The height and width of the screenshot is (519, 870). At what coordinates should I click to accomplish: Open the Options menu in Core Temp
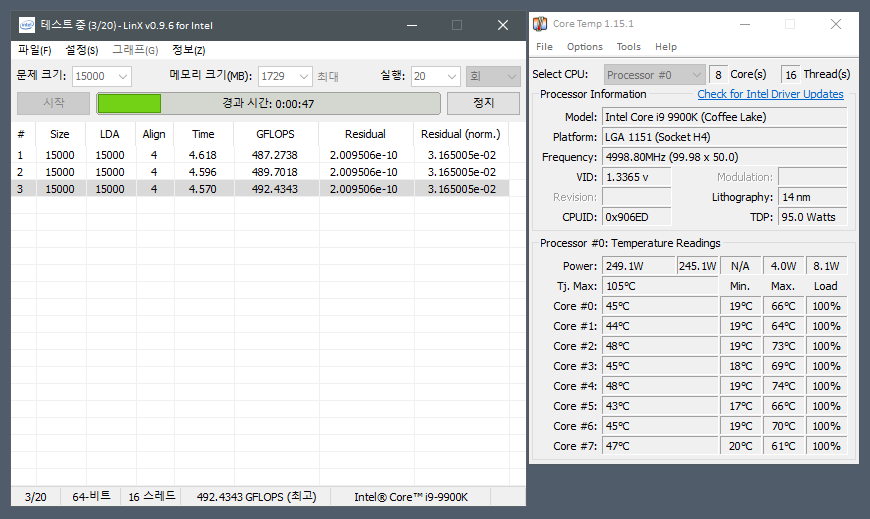click(x=585, y=47)
